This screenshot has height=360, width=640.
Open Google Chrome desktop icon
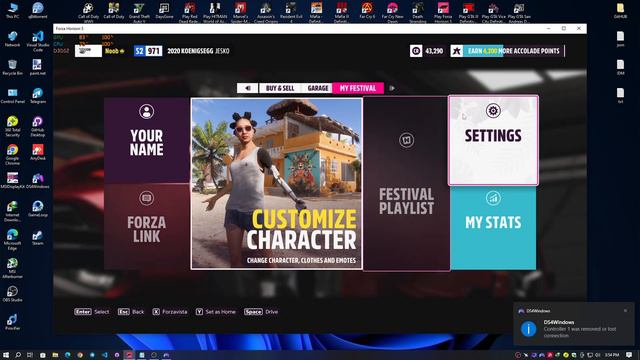point(13,153)
